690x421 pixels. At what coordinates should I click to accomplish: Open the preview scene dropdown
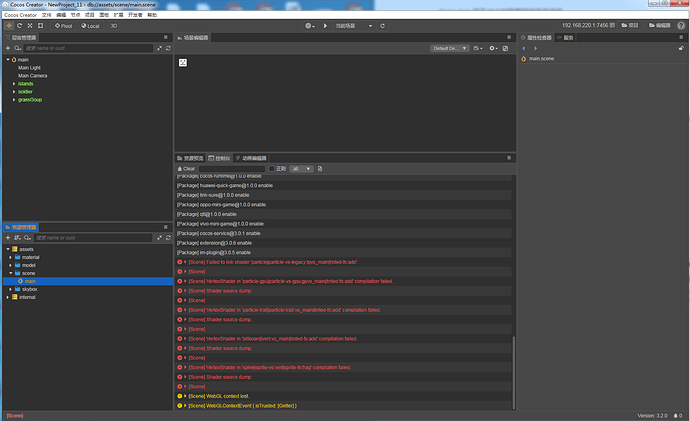354,26
